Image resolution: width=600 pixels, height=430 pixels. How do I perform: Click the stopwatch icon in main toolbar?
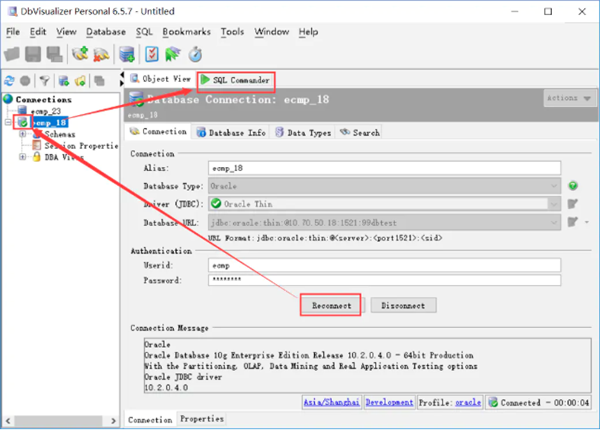click(x=197, y=53)
